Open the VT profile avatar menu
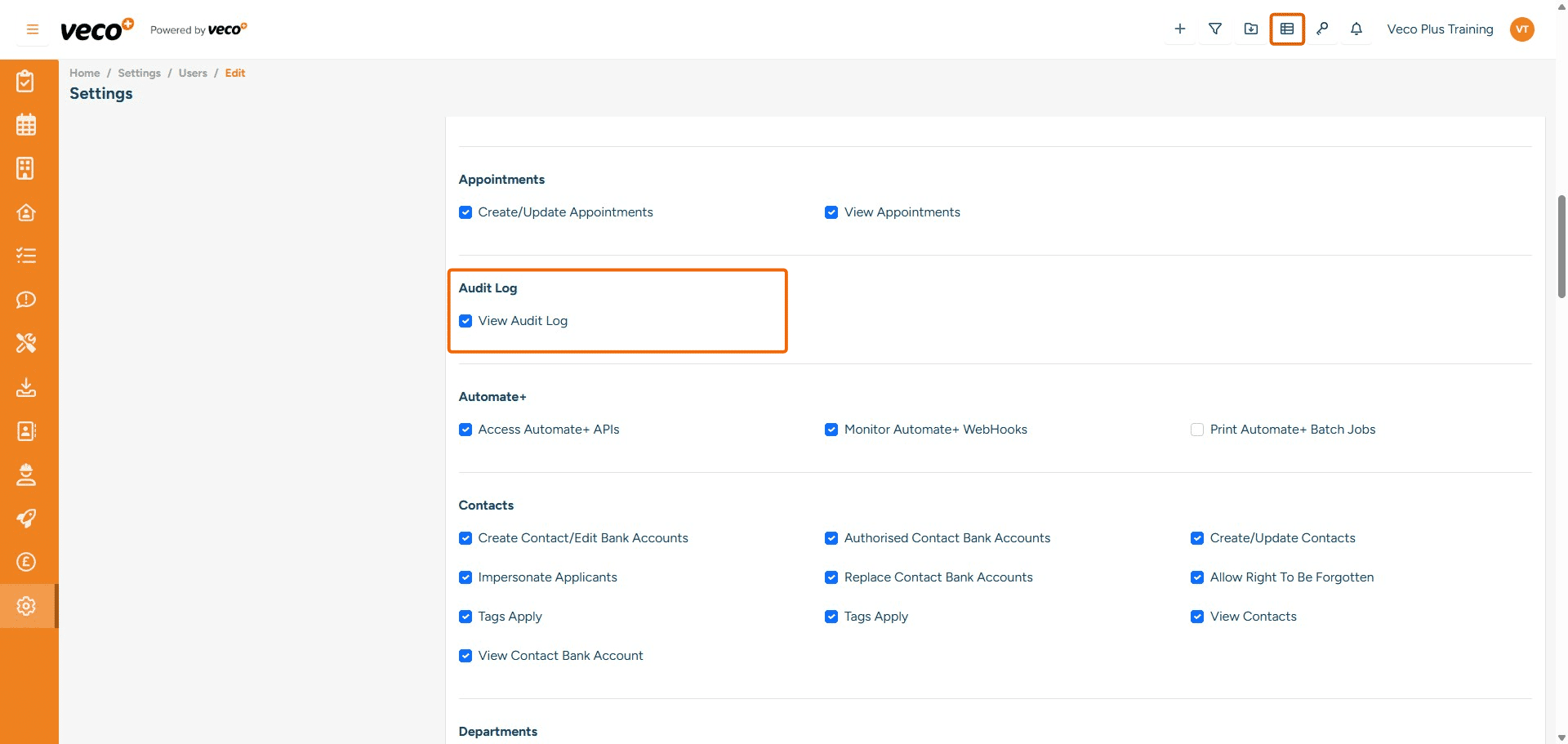 click(x=1522, y=29)
